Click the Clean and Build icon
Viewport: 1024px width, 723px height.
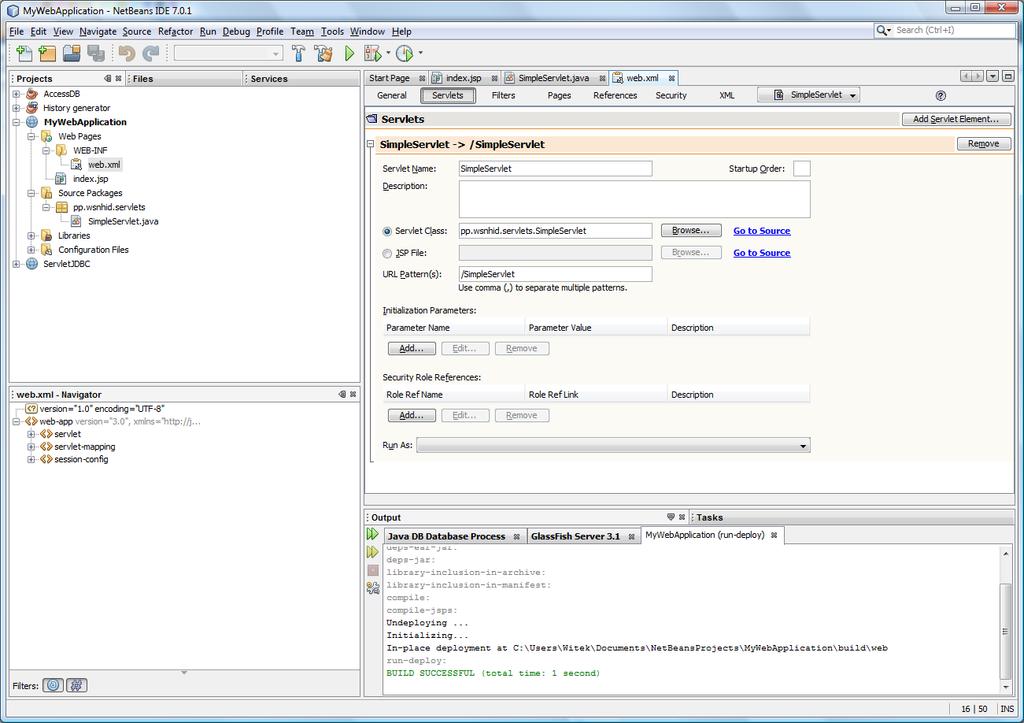[323, 54]
